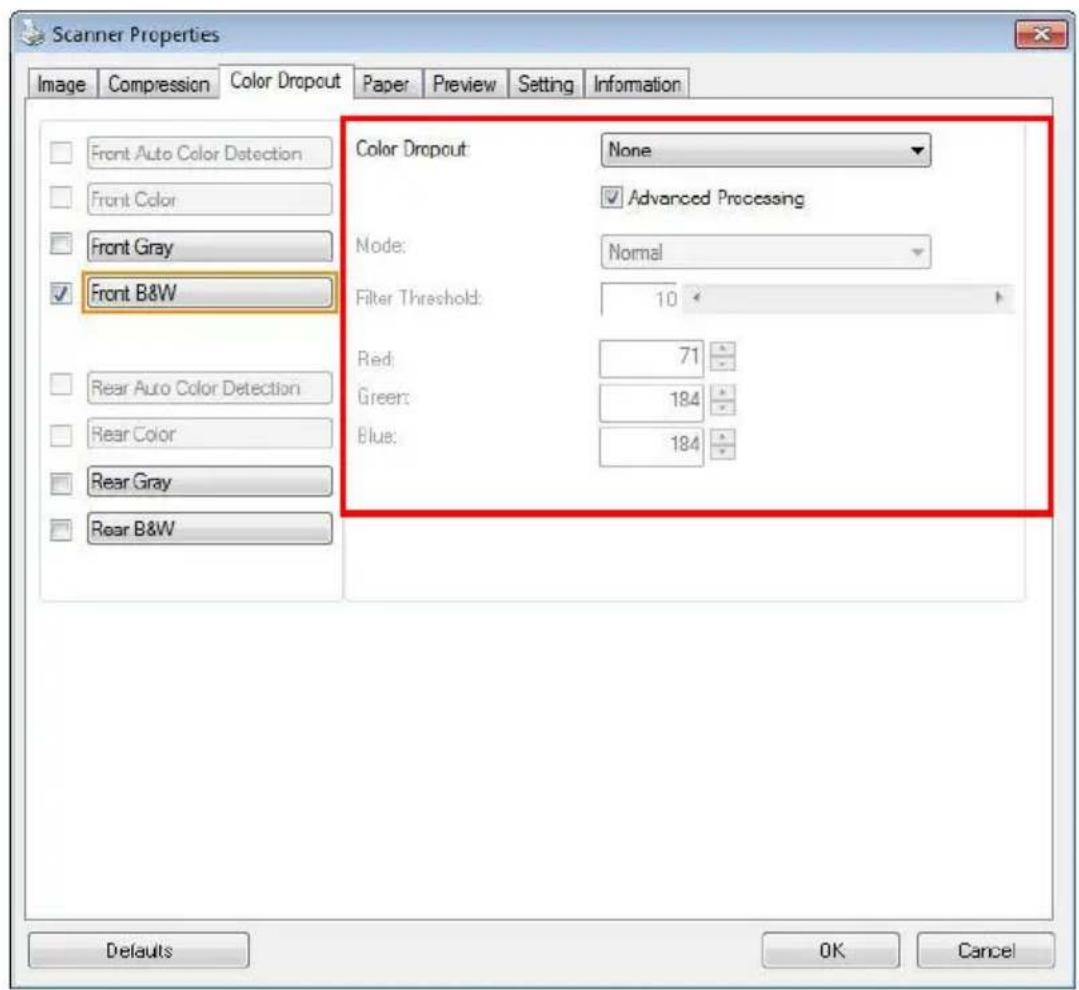Switch to the Setting tab
Image resolution: width=1079 pixels, height=990 pixels.
tap(546, 84)
